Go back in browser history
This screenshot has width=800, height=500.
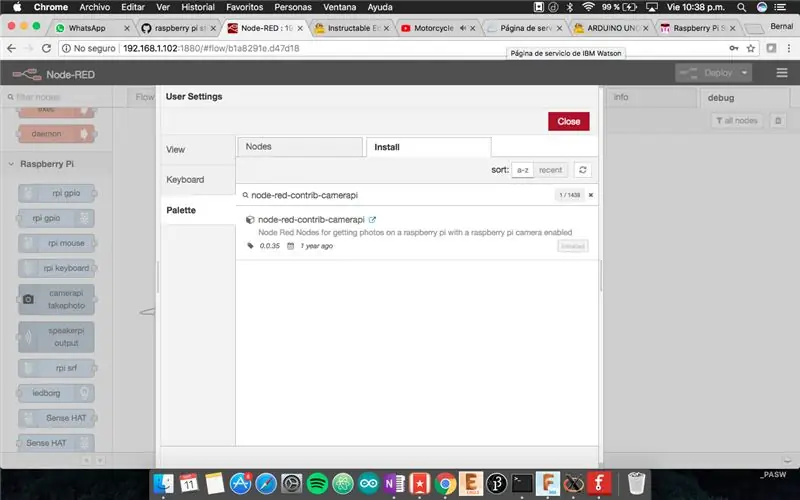11,48
